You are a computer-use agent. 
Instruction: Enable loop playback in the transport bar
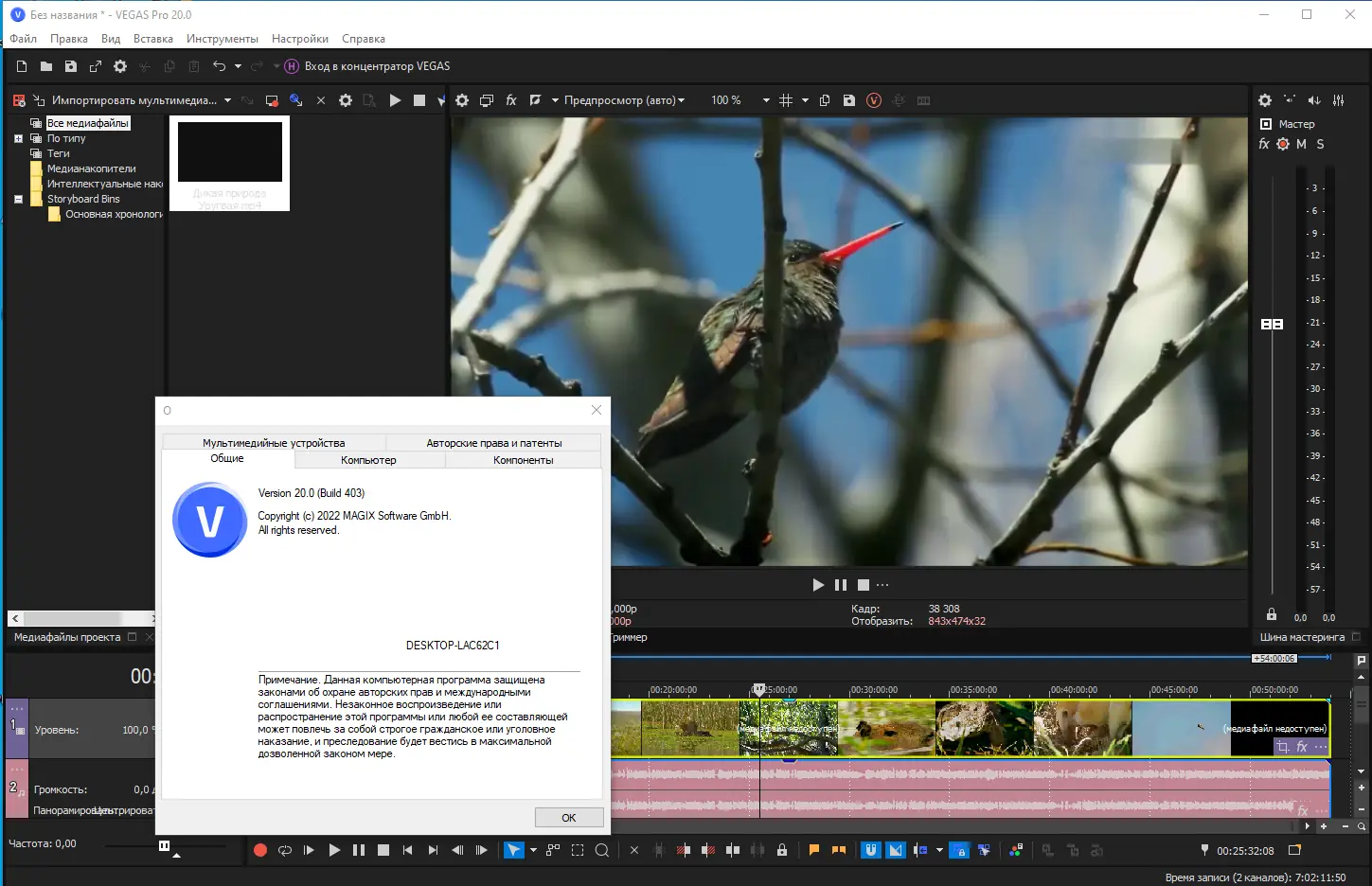[285, 850]
